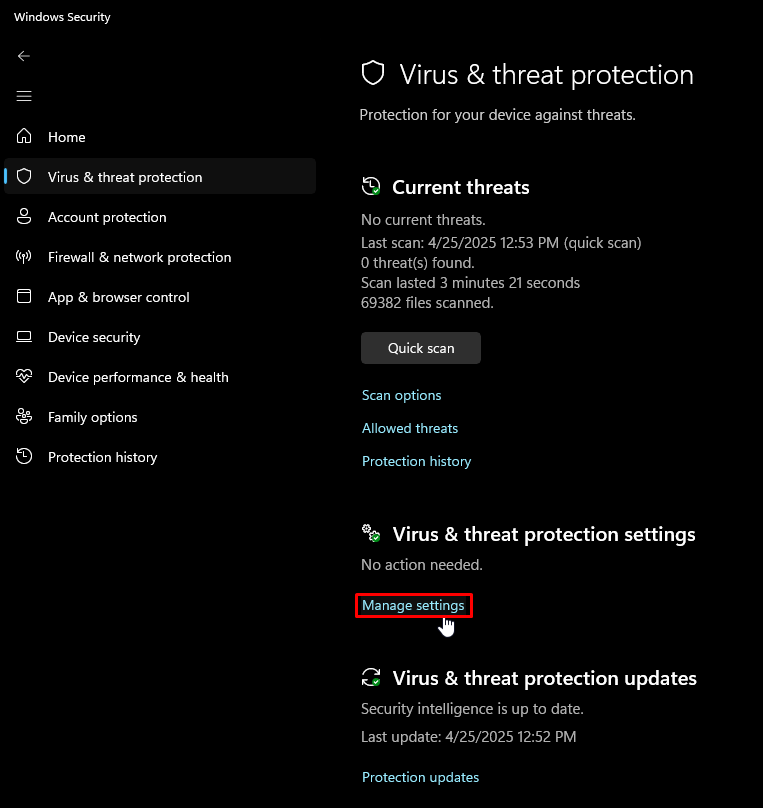Image resolution: width=763 pixels, height=808 pixels.
Task: Open Scan options
Action: coord(401,395)
